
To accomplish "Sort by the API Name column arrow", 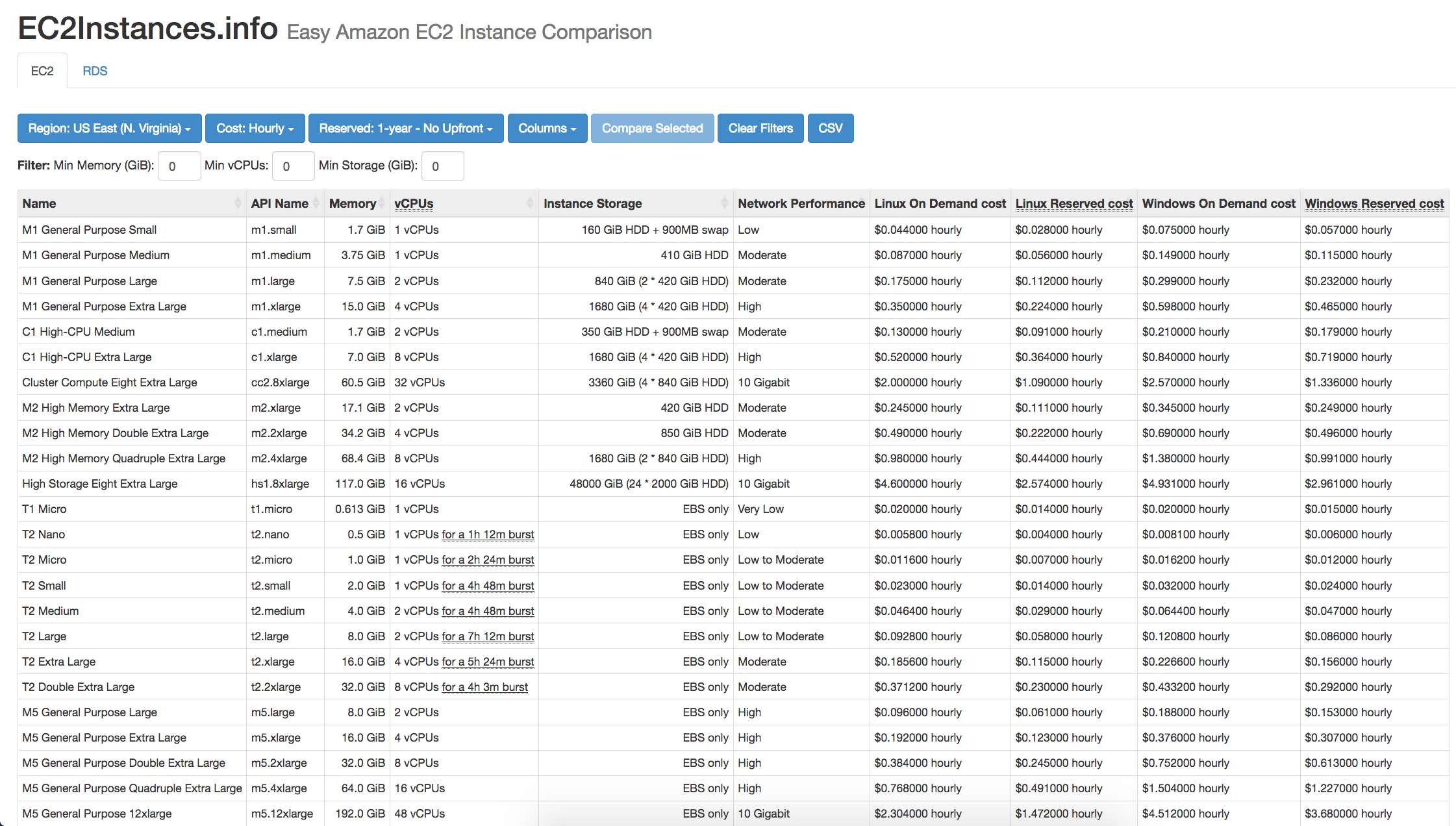I will tap(316, 203).
